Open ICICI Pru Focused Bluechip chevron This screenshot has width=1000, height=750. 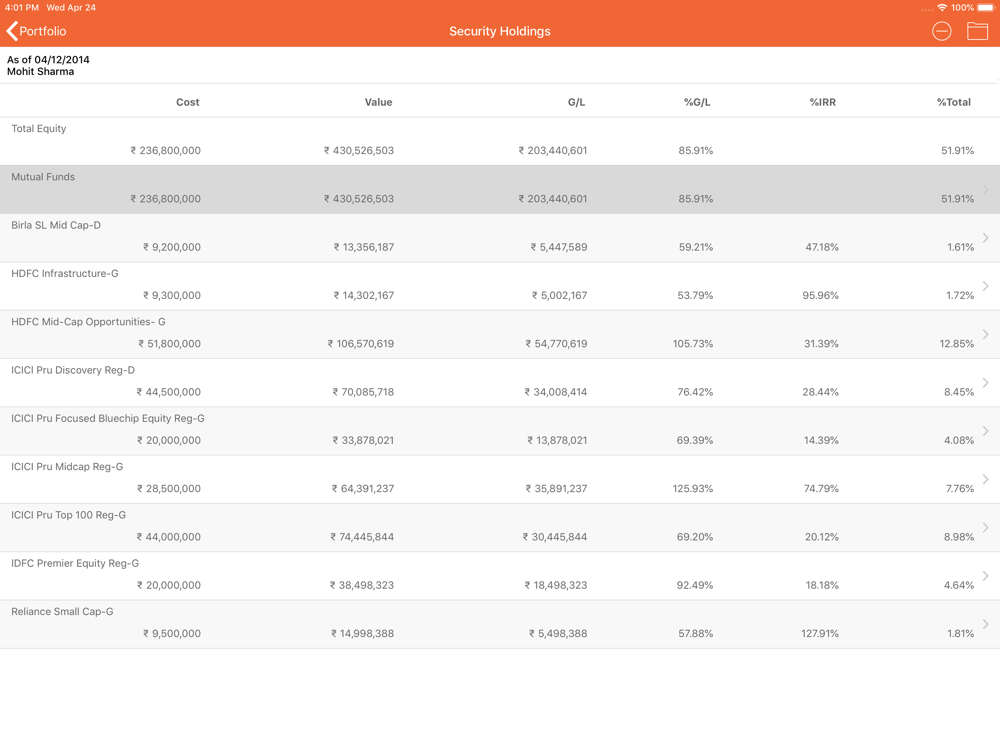click(x=985, y=431)
